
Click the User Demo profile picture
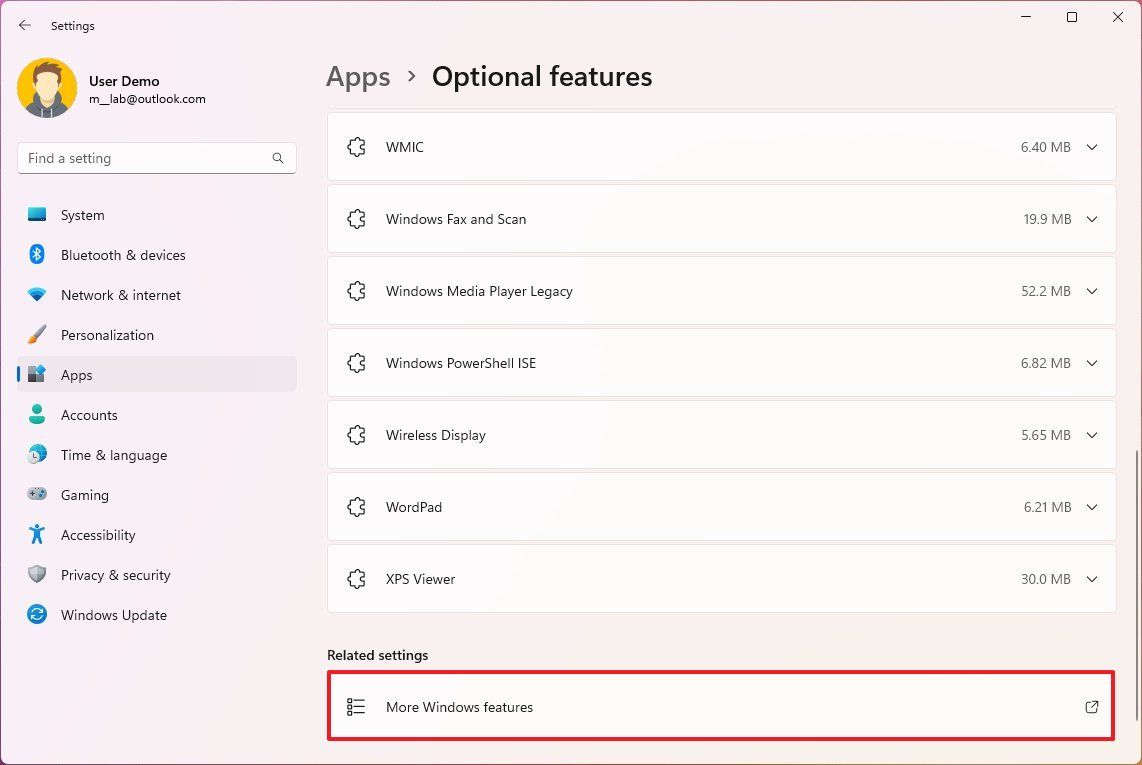click(x=47, y=88)
